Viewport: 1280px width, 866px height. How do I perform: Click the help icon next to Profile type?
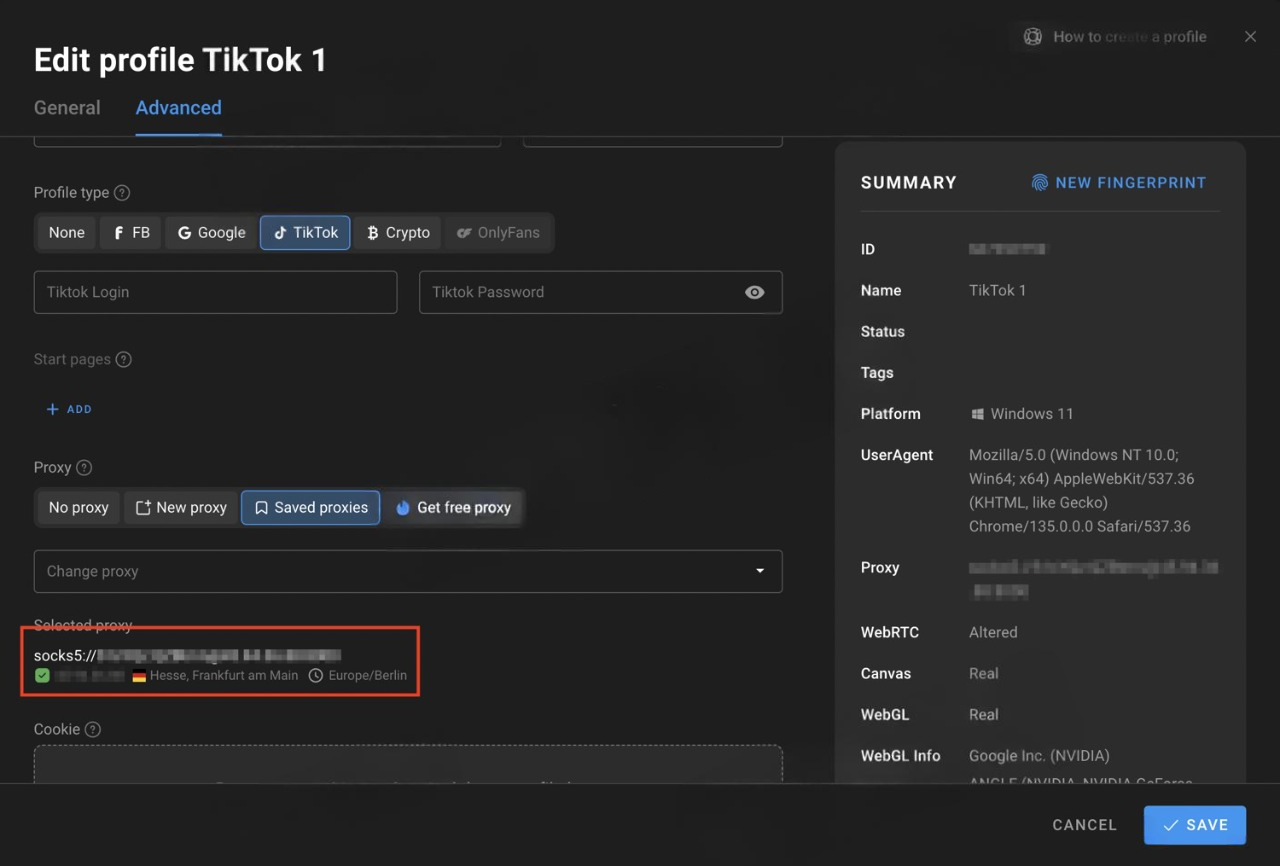(122, 193)
